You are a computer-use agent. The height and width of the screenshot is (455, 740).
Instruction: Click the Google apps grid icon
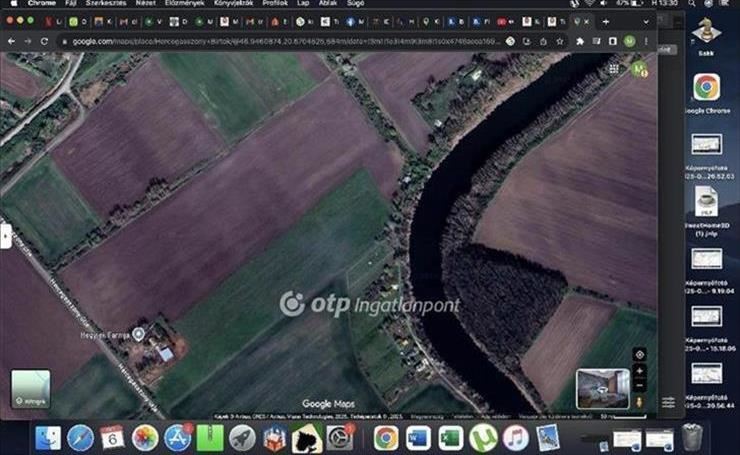pos(613,68)
